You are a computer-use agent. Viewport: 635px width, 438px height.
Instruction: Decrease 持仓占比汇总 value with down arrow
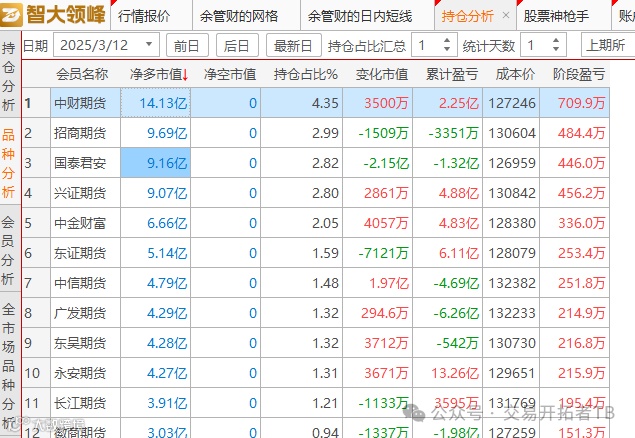tap(447, 49)
